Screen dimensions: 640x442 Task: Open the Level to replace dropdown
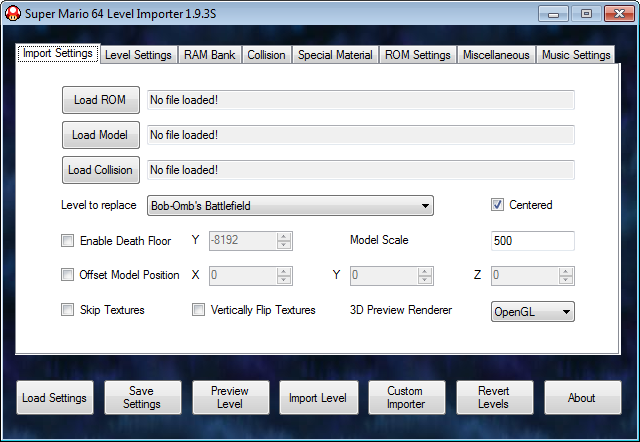click(290, 206)
